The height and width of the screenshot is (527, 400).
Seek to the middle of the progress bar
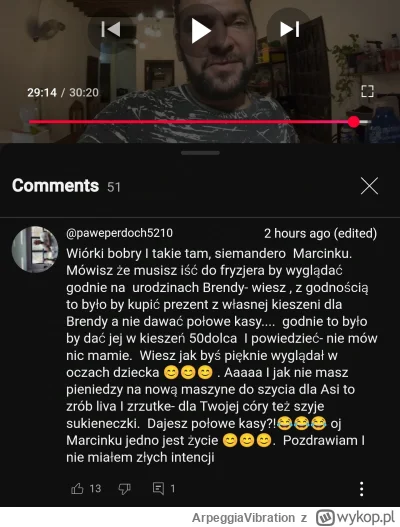coord(200,122)
